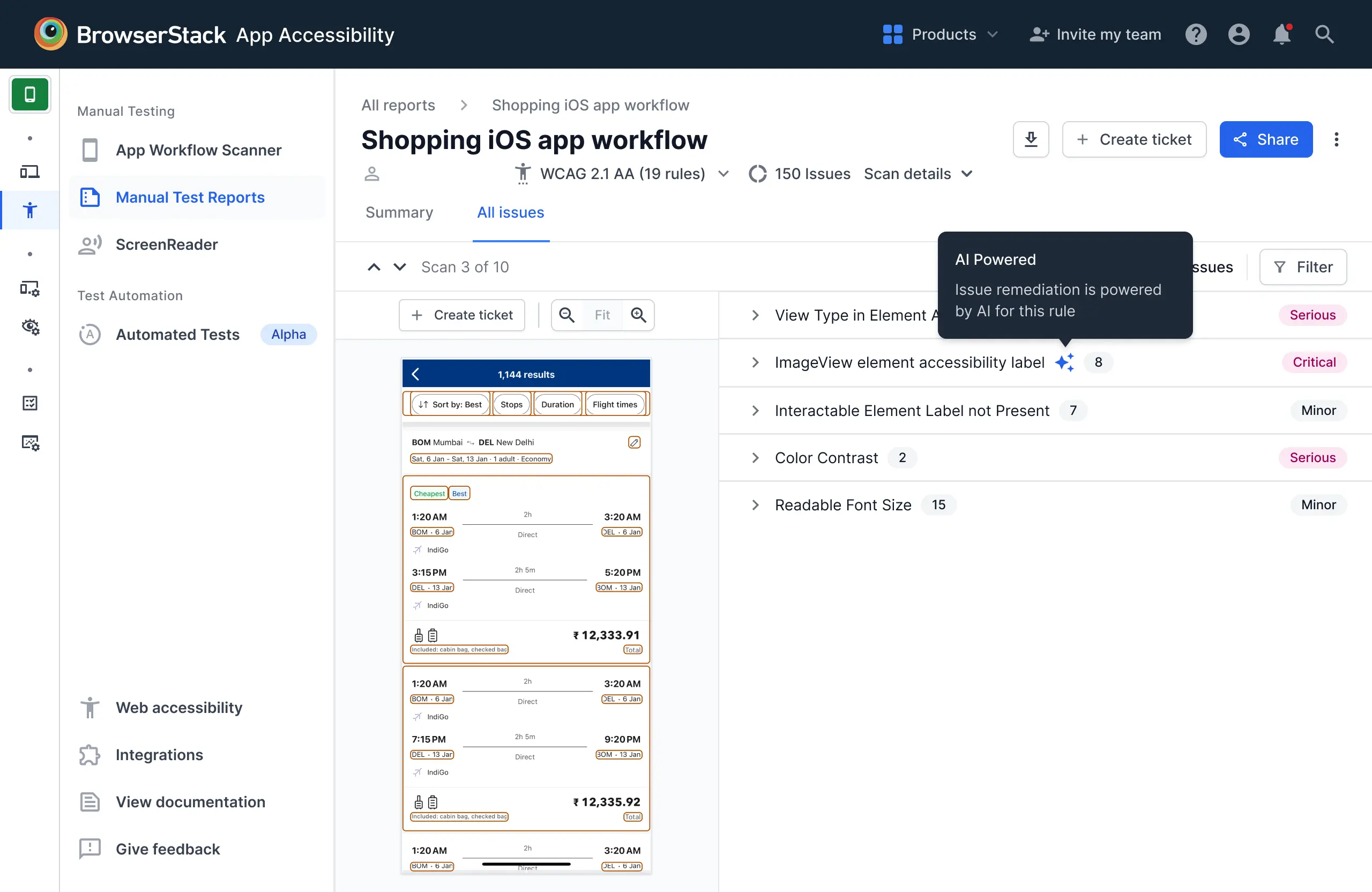Go to previous scan with up arrow

374,267
